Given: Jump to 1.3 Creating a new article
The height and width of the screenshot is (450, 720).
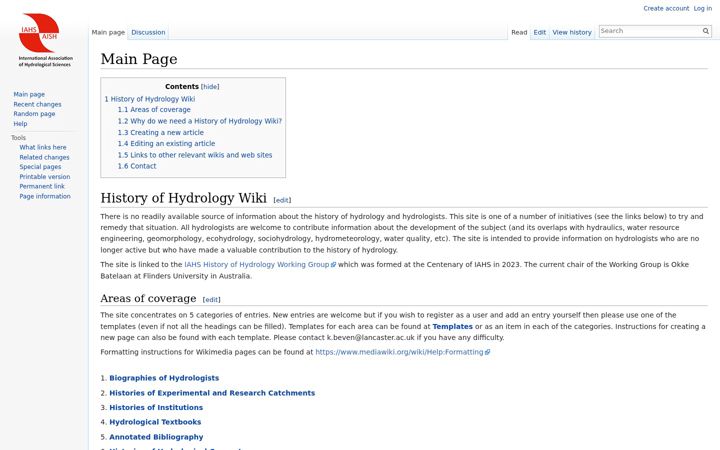Looking at the screenshot, I should [x=160, y=133].
